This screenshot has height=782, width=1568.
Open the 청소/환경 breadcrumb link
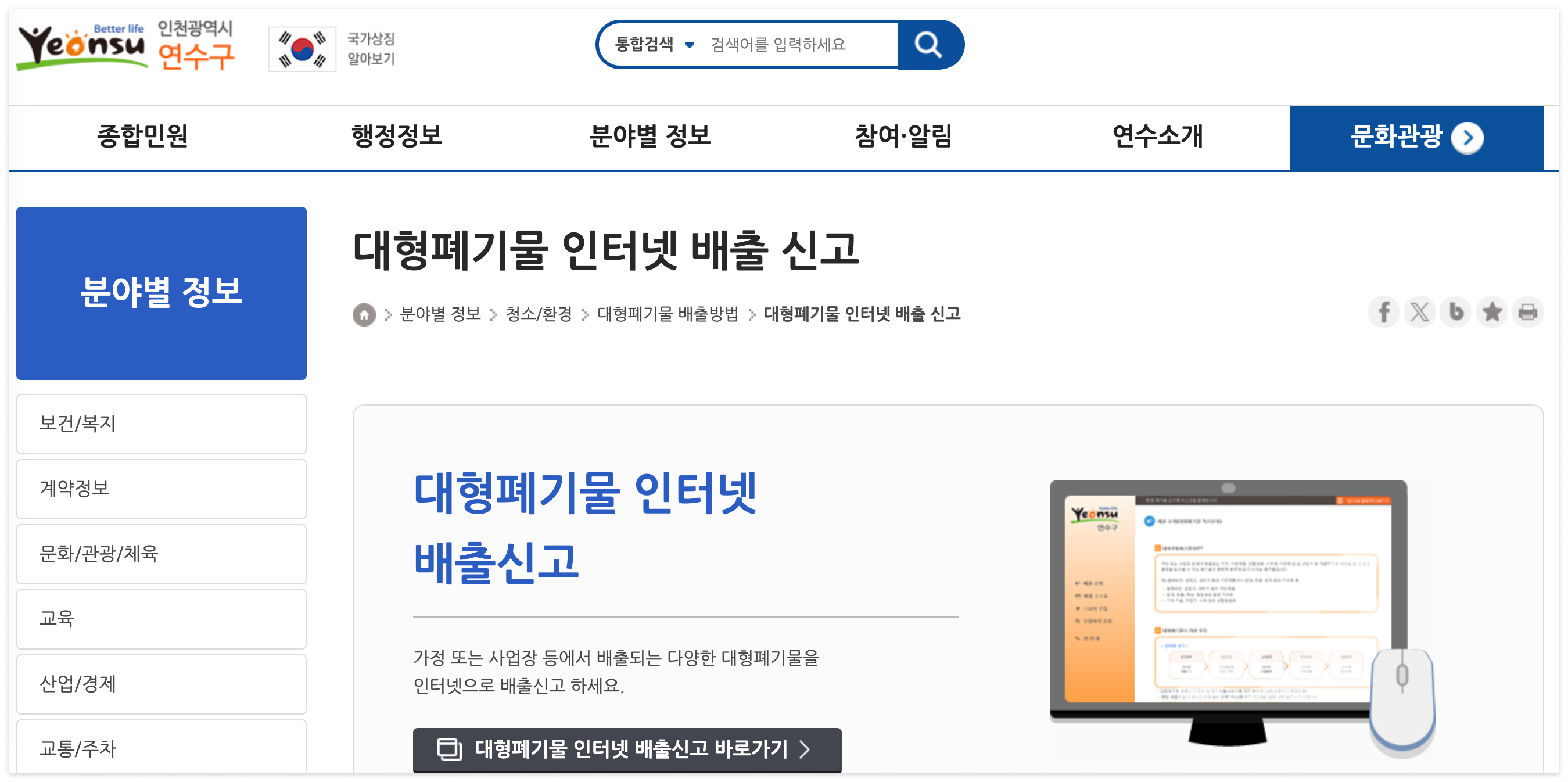pyautogui.click(x=539, y=315)
